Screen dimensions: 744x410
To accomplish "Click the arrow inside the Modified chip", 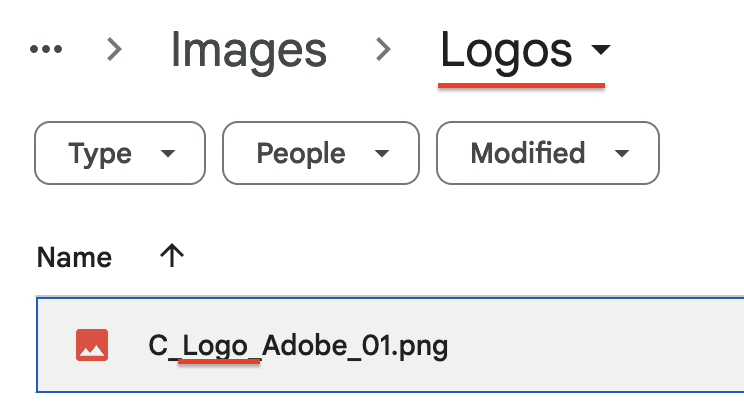I will 622,153.
